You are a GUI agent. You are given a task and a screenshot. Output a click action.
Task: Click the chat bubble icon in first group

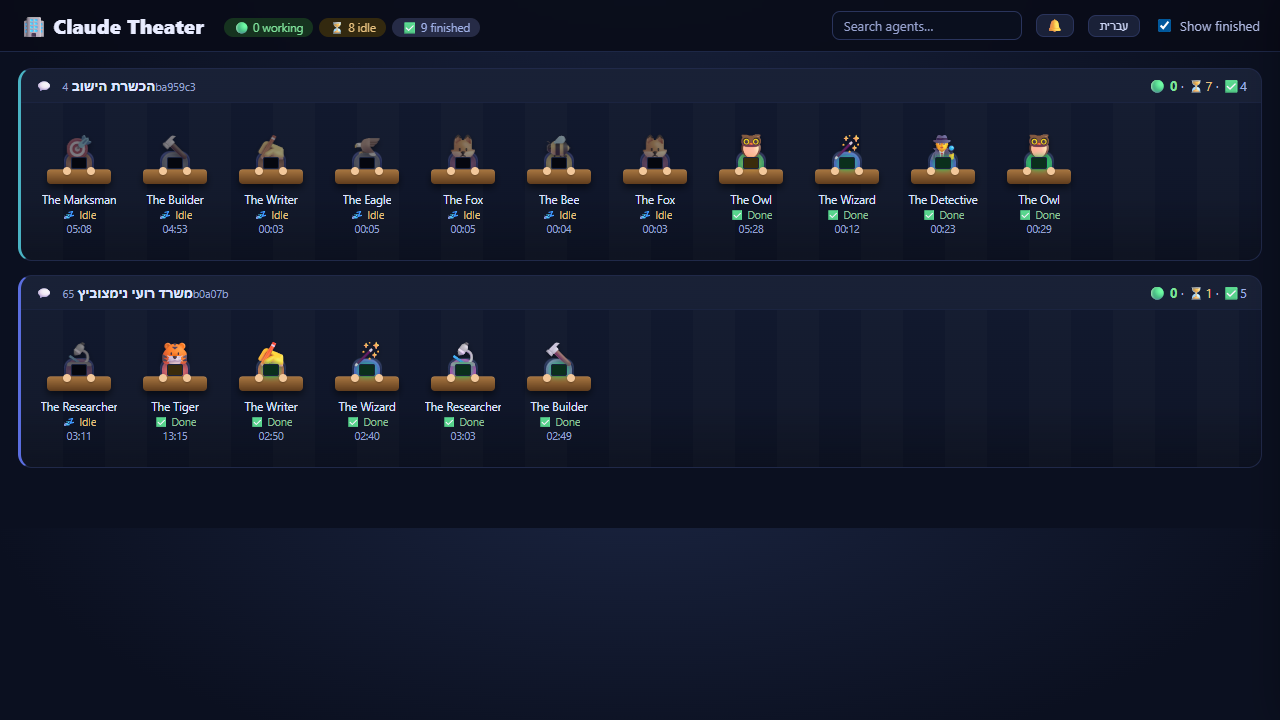tap(44, 86)
